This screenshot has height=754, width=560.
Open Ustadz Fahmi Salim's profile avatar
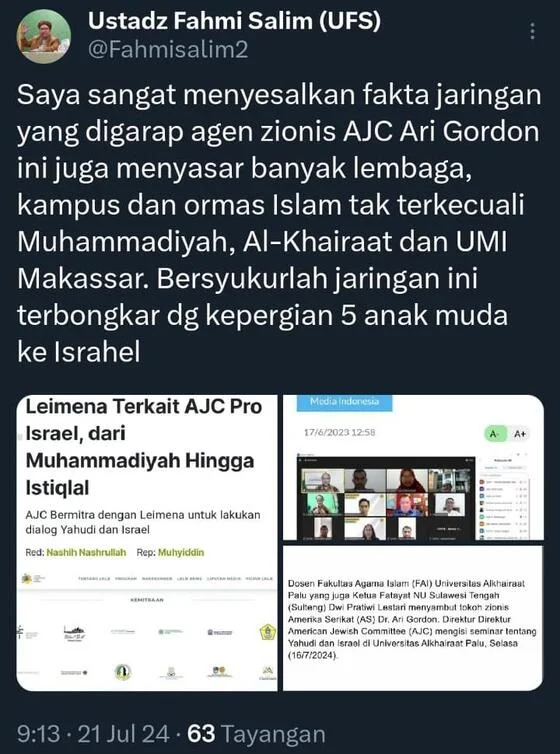coord(44,36)
